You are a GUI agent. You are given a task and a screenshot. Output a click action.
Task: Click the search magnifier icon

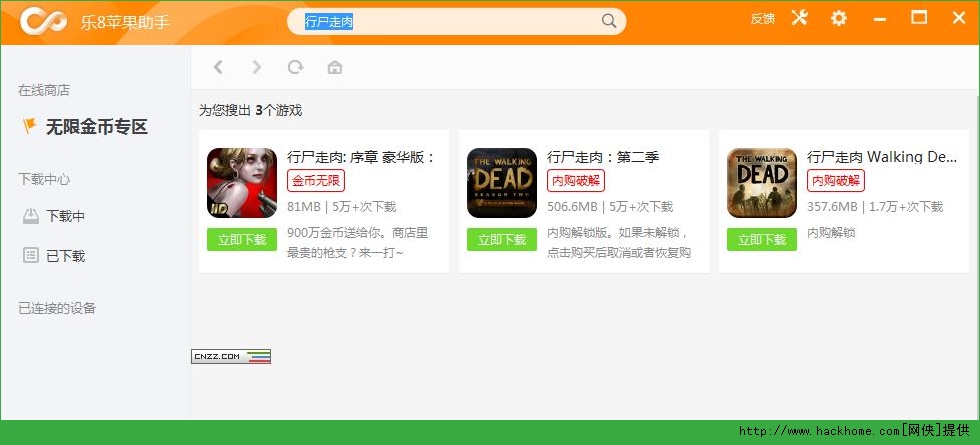pos(609,21)
